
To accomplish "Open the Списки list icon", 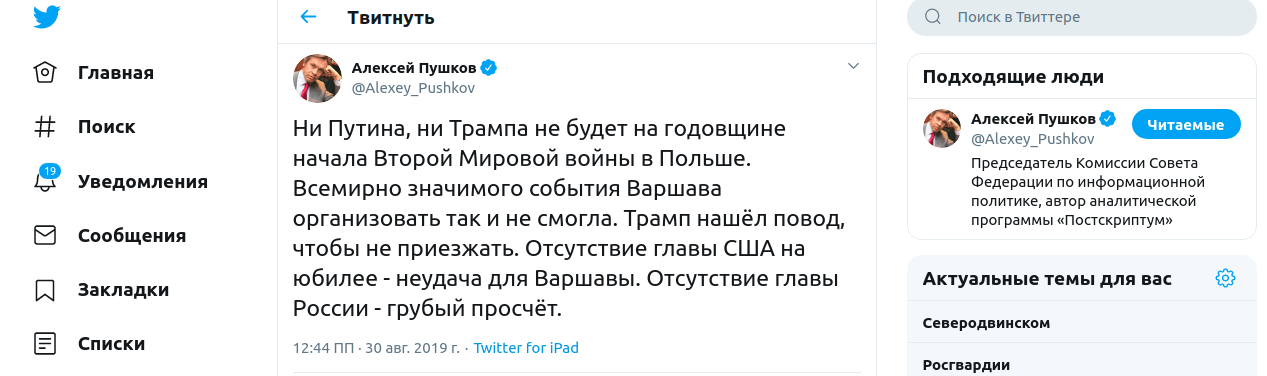I will [45, 344].
